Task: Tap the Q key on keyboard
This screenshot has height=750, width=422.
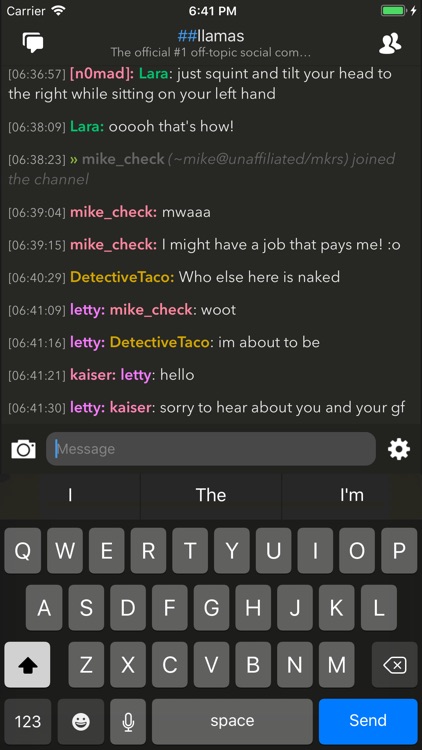Action: coord(22,551)
